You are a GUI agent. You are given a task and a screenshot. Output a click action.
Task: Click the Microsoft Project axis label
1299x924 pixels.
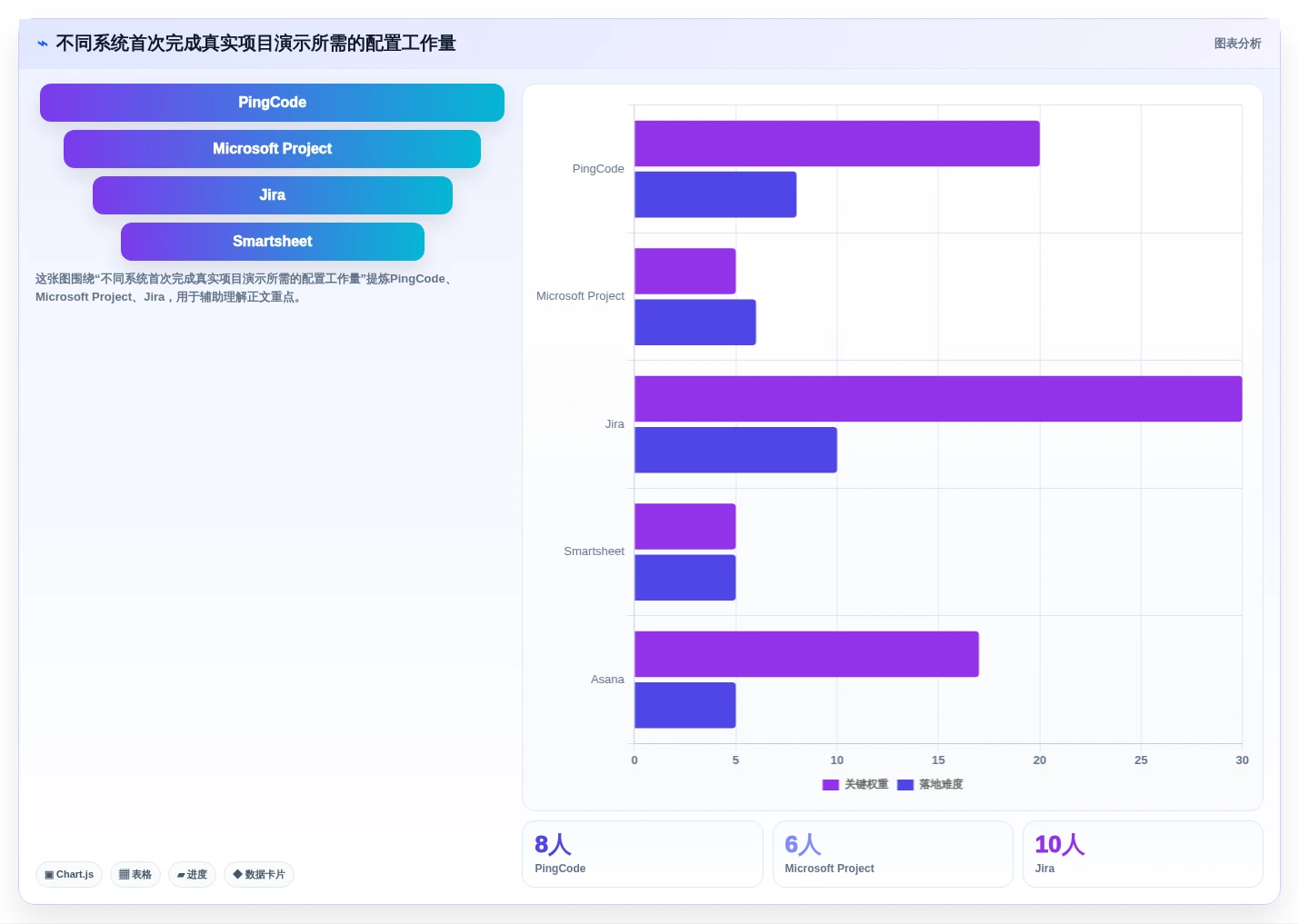click(580, 296)
